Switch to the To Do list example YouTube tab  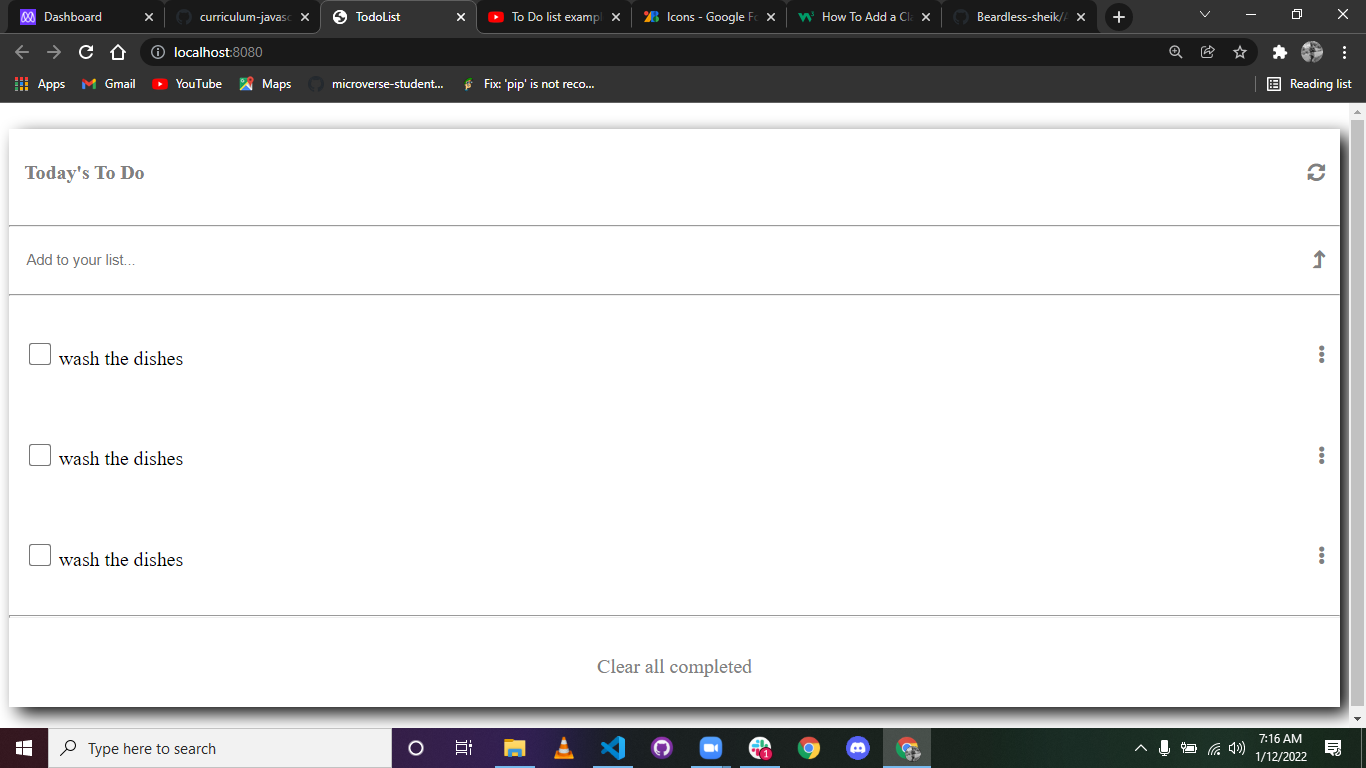click(556, 17)
